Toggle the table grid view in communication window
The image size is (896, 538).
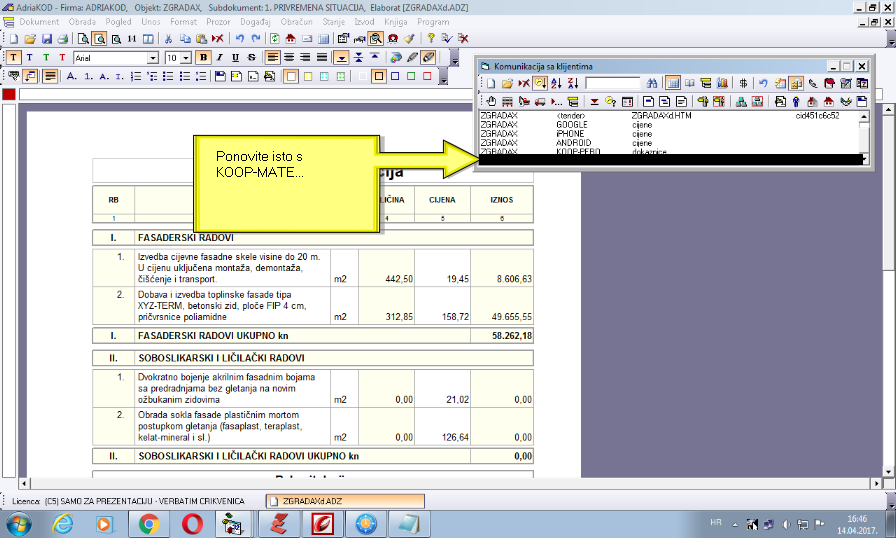coord(673,83)
